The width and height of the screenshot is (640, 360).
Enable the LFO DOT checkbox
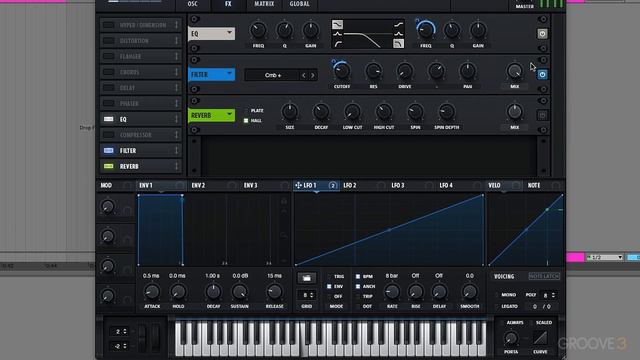[358, 306]
